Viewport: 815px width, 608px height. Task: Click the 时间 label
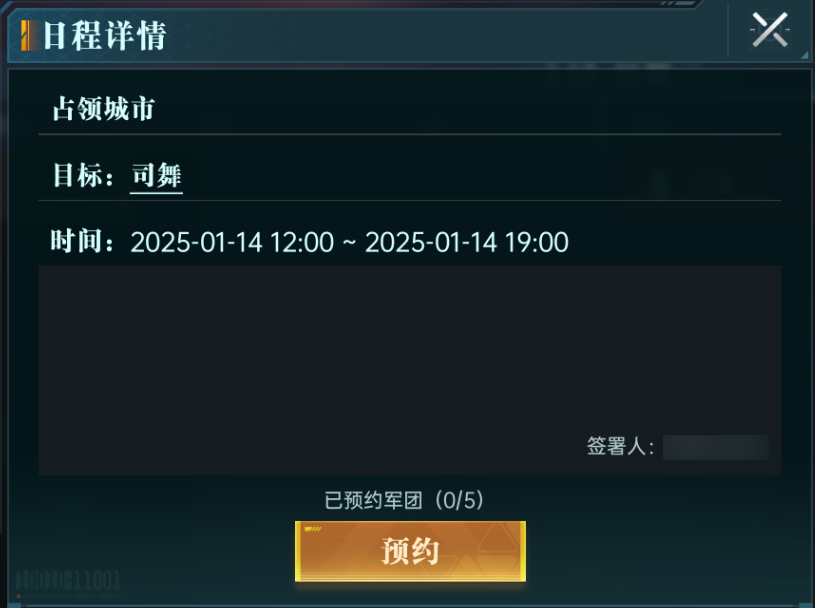82,241
